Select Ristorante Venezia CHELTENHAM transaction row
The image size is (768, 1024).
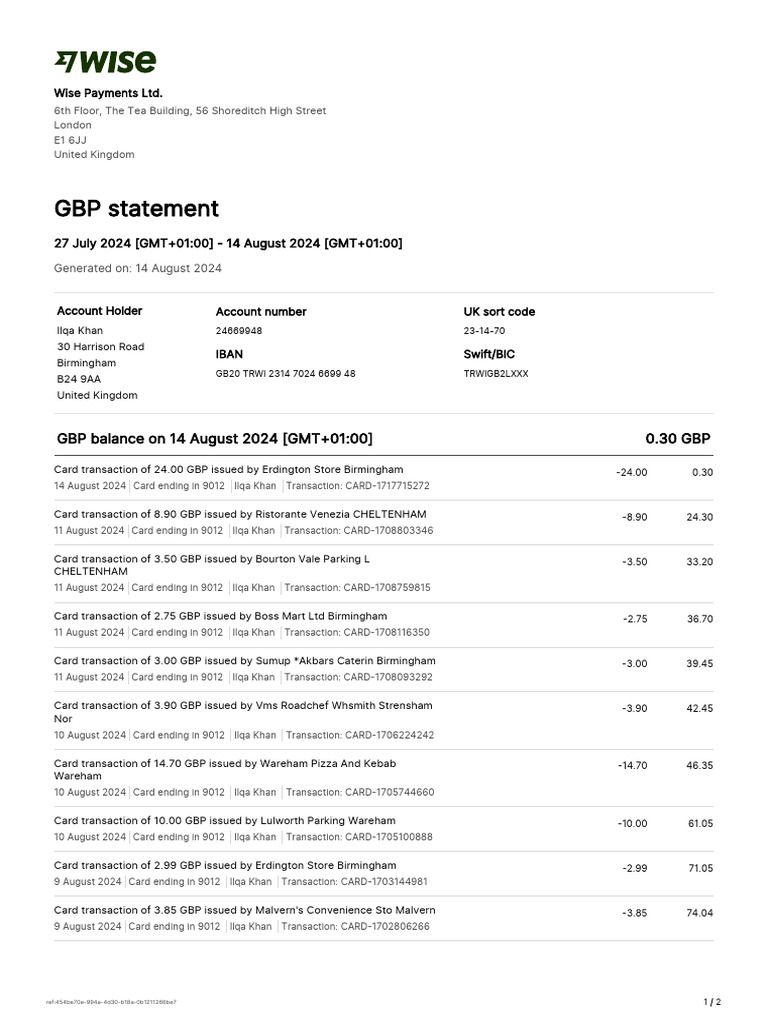click(x=383, y=522)
